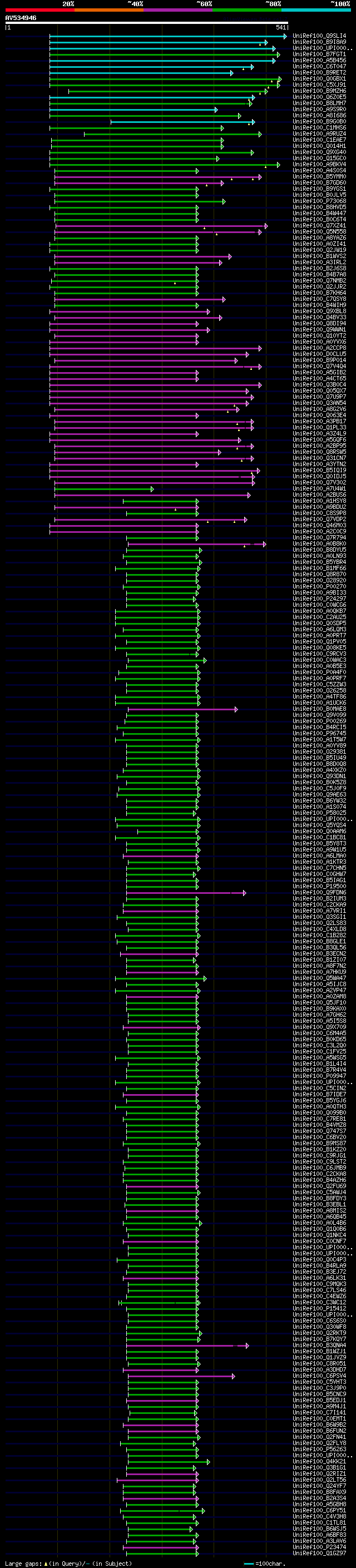Click the UniRef100_Q7R794 label
This screenshot has width=356, height=1568.
click(319, 537)
